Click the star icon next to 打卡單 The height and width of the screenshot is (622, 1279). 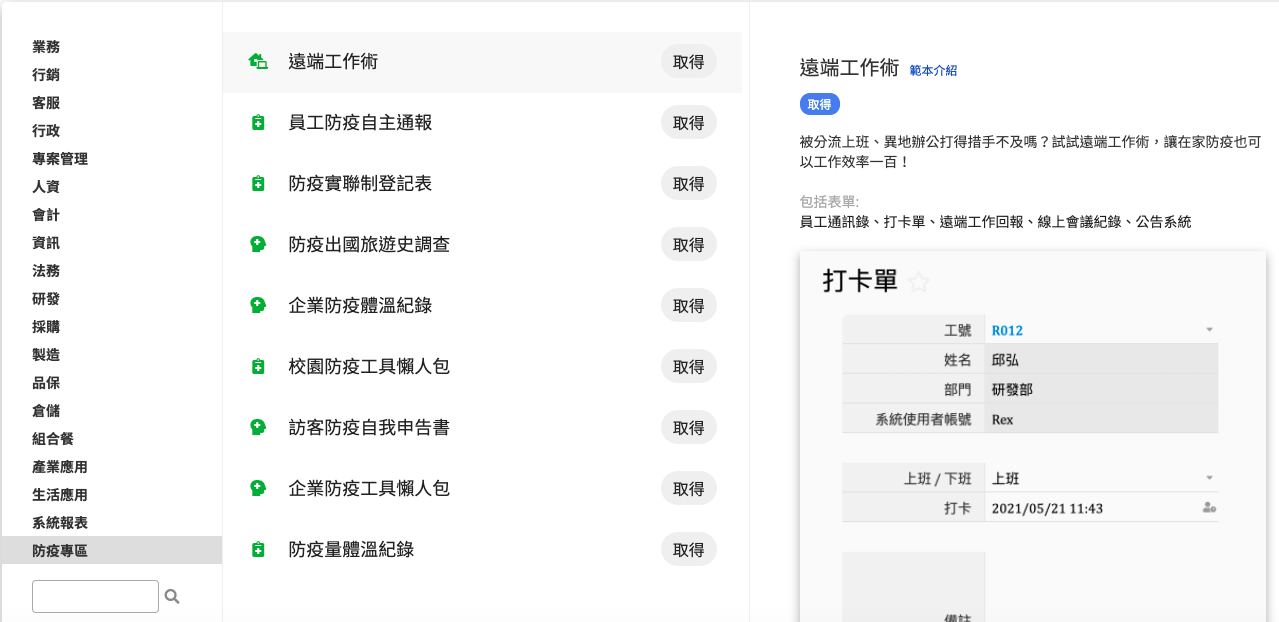point(919,283)
